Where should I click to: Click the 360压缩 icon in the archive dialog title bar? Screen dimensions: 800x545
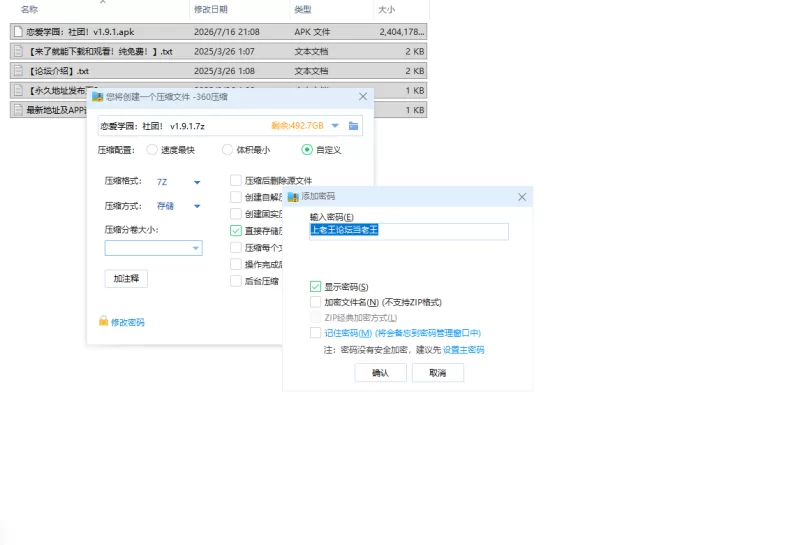(97, 97)
